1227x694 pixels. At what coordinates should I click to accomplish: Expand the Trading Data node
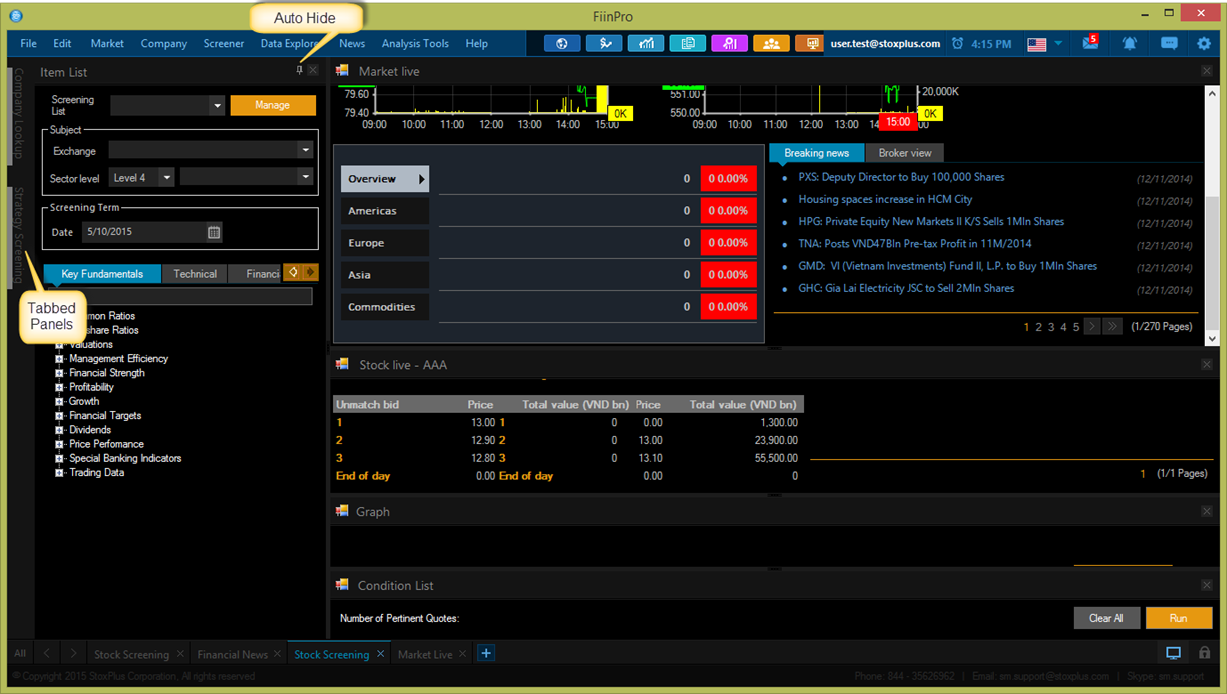coord(59,472)
